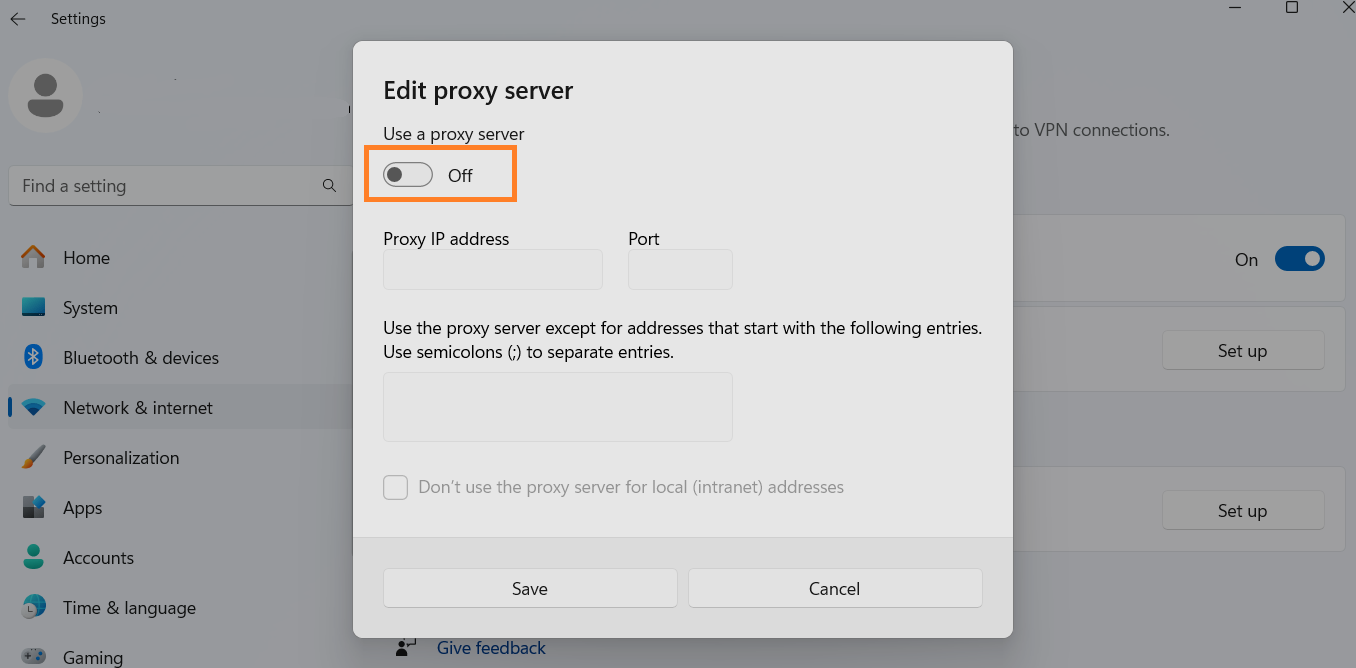Maximize the Settings window

pos(1292,8)
